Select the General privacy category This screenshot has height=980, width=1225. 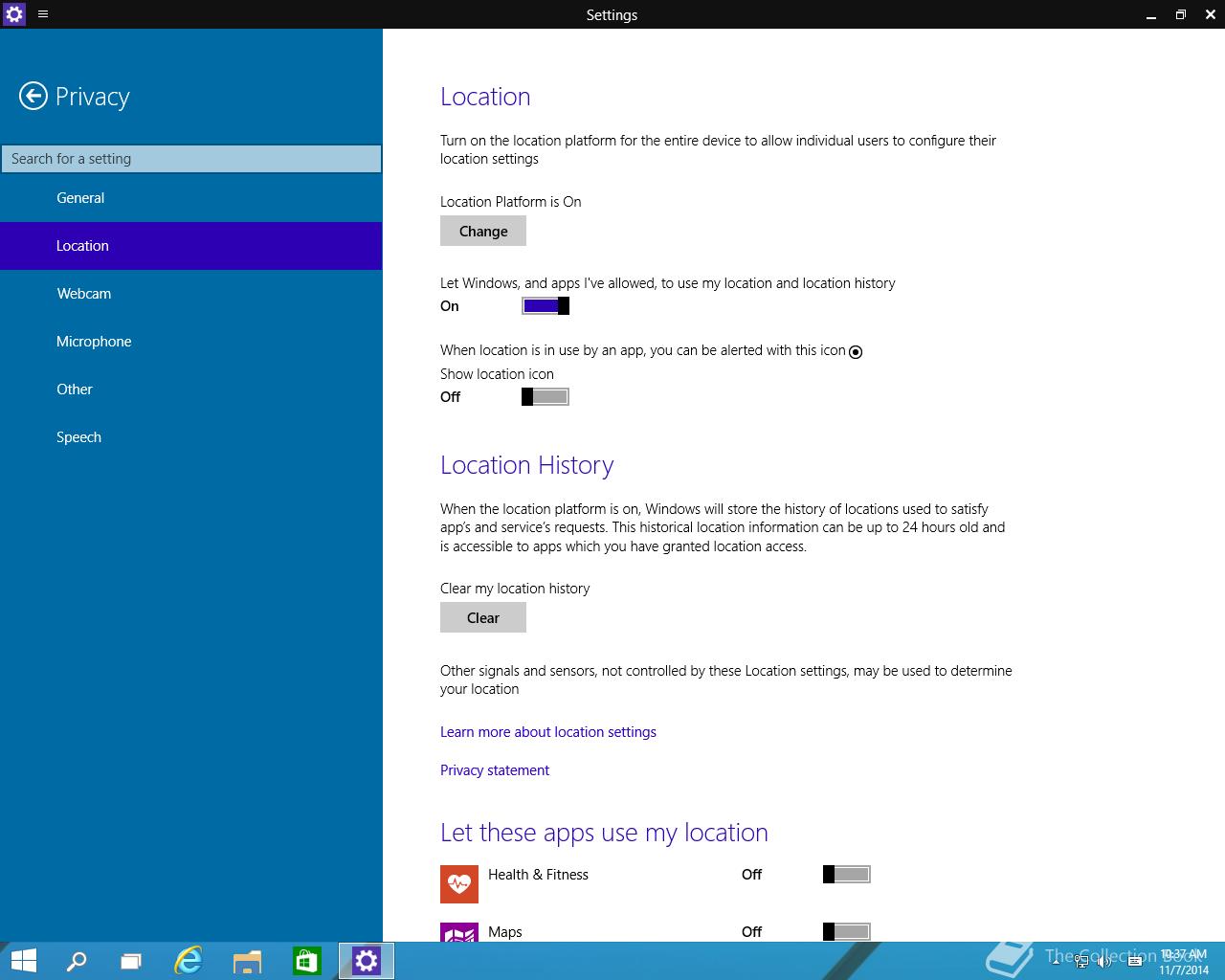(x=191, y=198)
